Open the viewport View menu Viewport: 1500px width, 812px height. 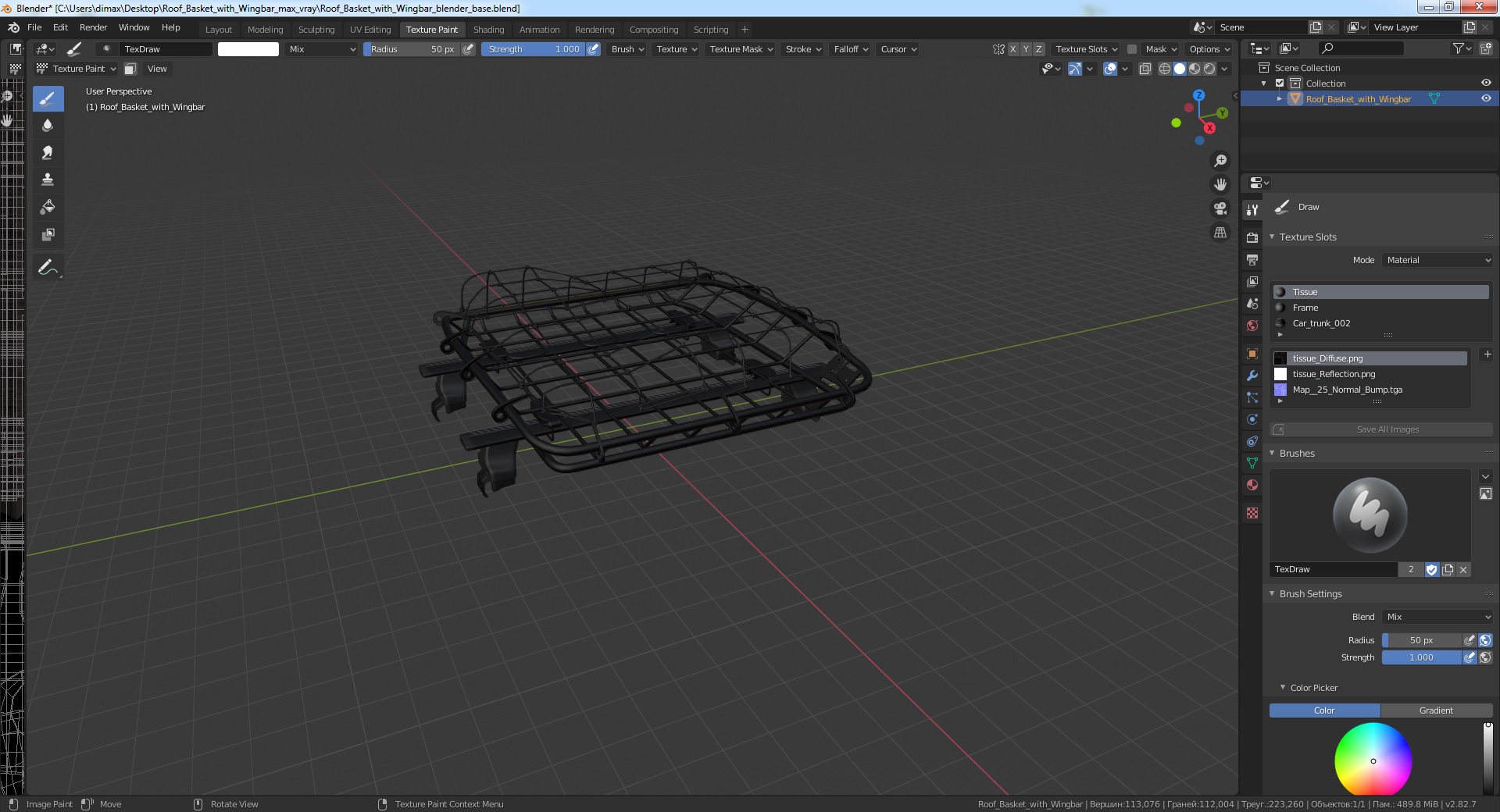(x=157, y=69)
